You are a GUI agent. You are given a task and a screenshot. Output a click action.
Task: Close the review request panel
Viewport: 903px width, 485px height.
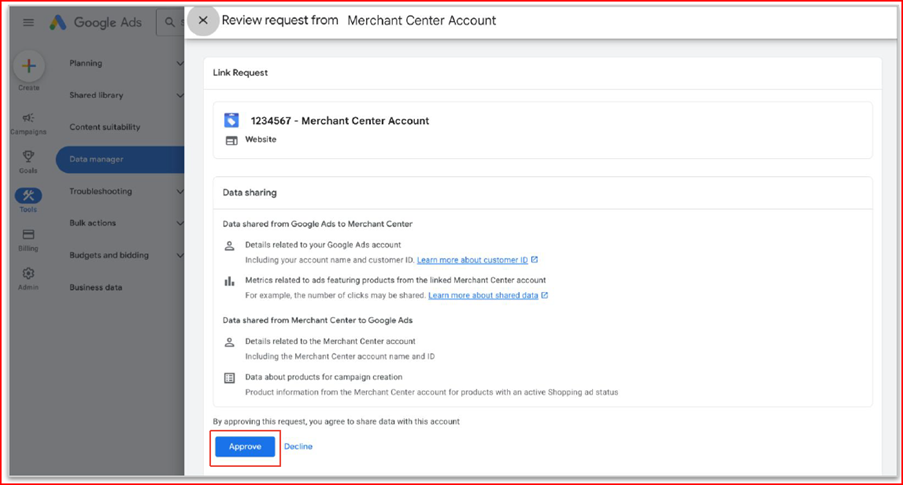click(203, 20)
